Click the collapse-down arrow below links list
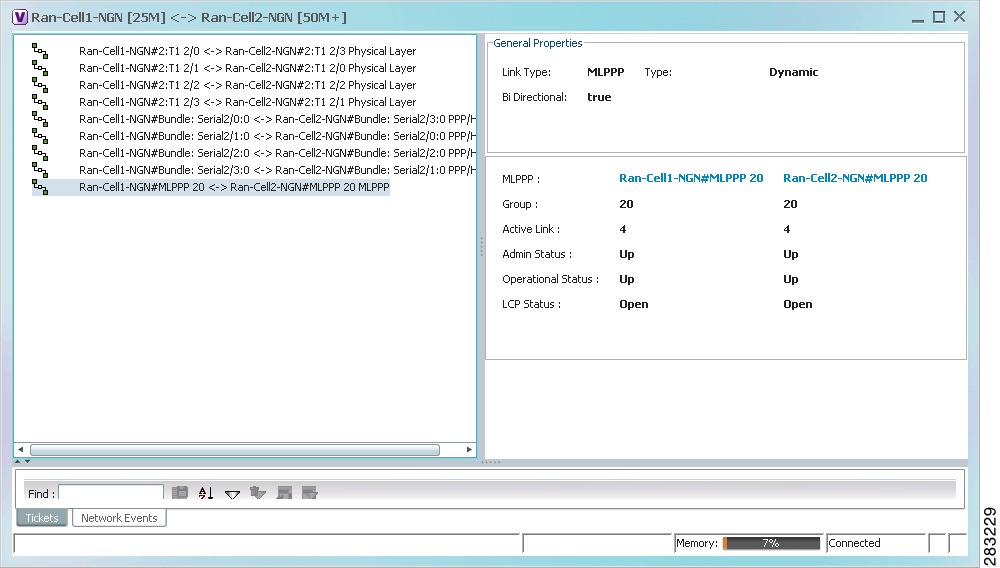The height and width of the screenshot is (568, 1000). tap(27, 461)
